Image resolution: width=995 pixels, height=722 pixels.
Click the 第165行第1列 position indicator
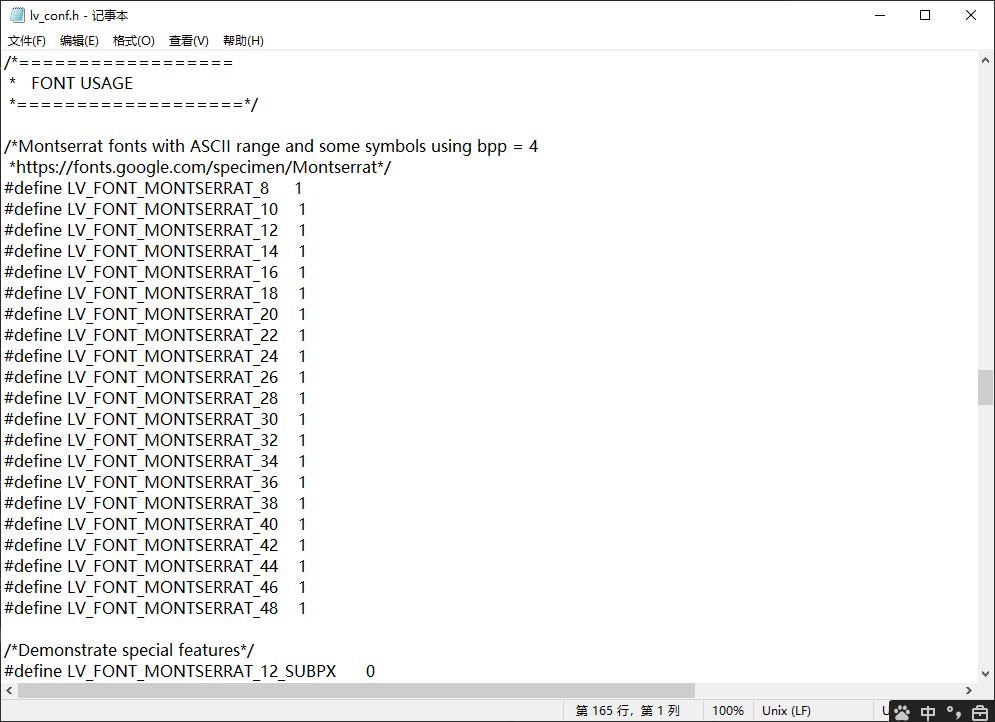click(630, 710)
